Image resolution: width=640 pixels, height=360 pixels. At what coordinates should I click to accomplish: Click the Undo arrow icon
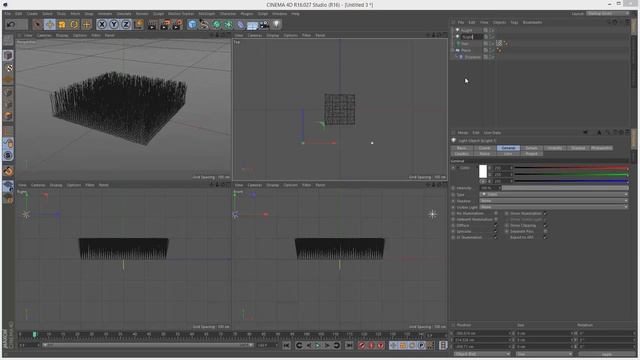click(x=11, y=24)
